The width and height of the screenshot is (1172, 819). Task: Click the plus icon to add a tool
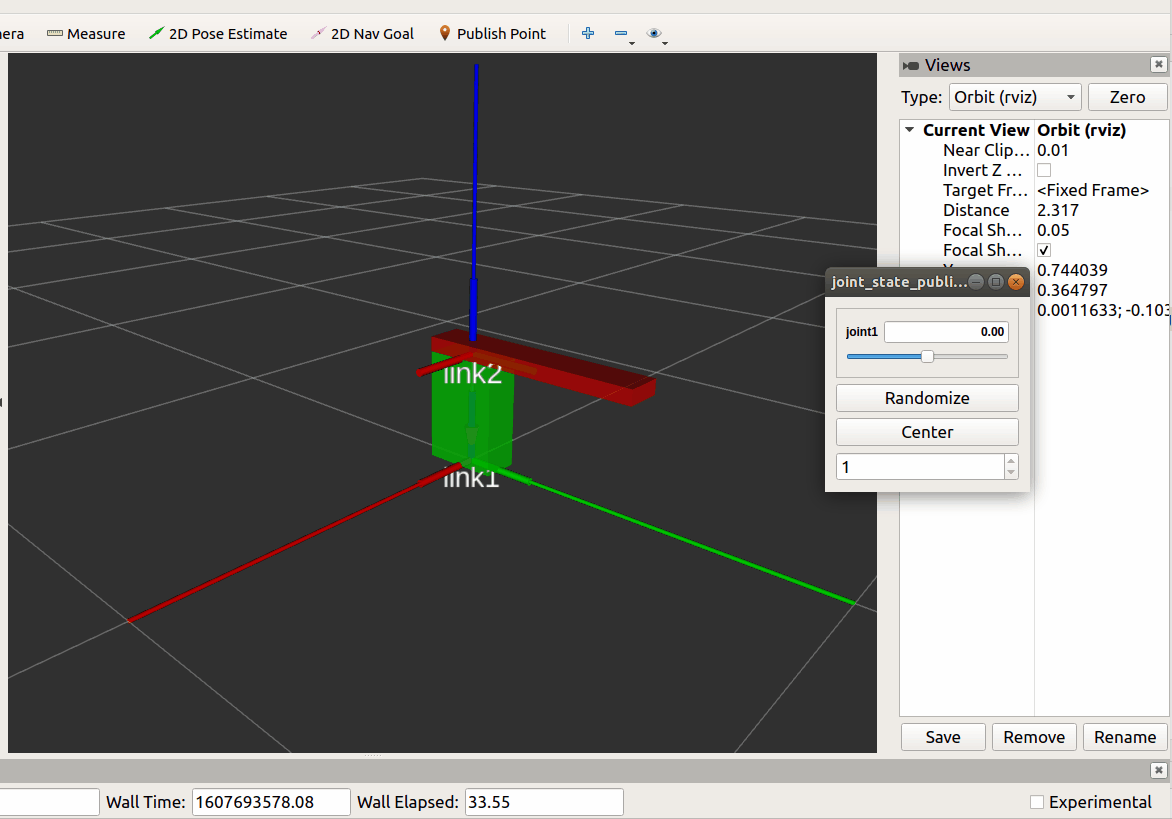(x=588, y=33)
